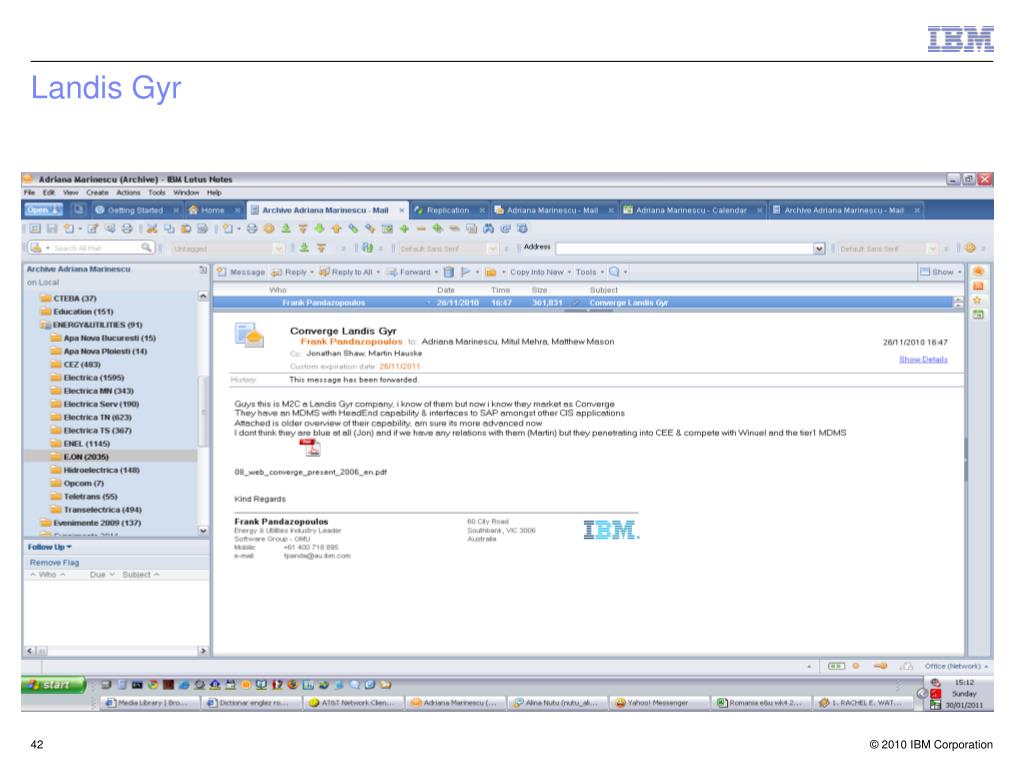
Task: Click the Message button in action bar
Action: point(240,272)
